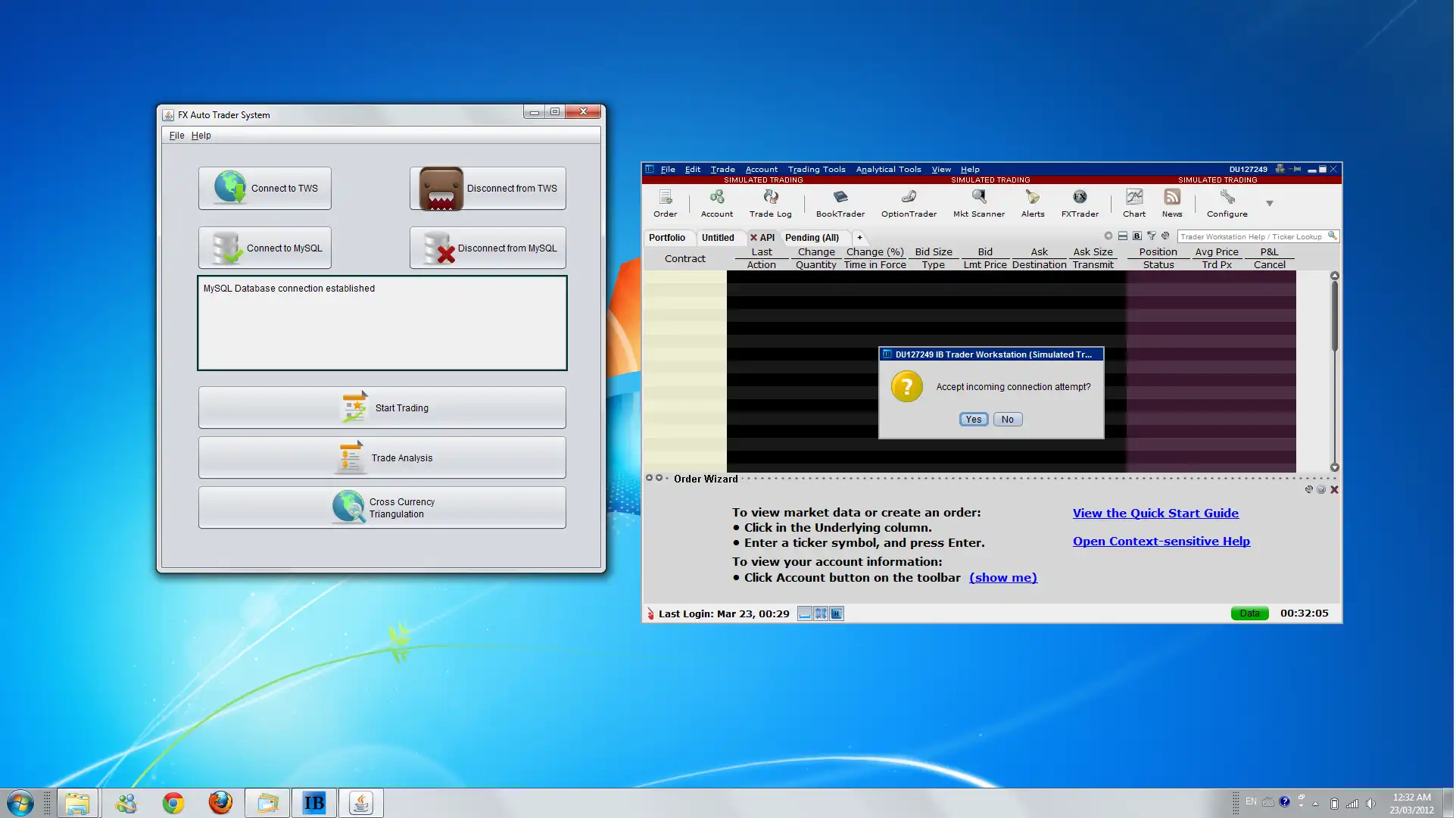
Task: Toggle the Trade Log panel visibility
Action: [770, 203]
